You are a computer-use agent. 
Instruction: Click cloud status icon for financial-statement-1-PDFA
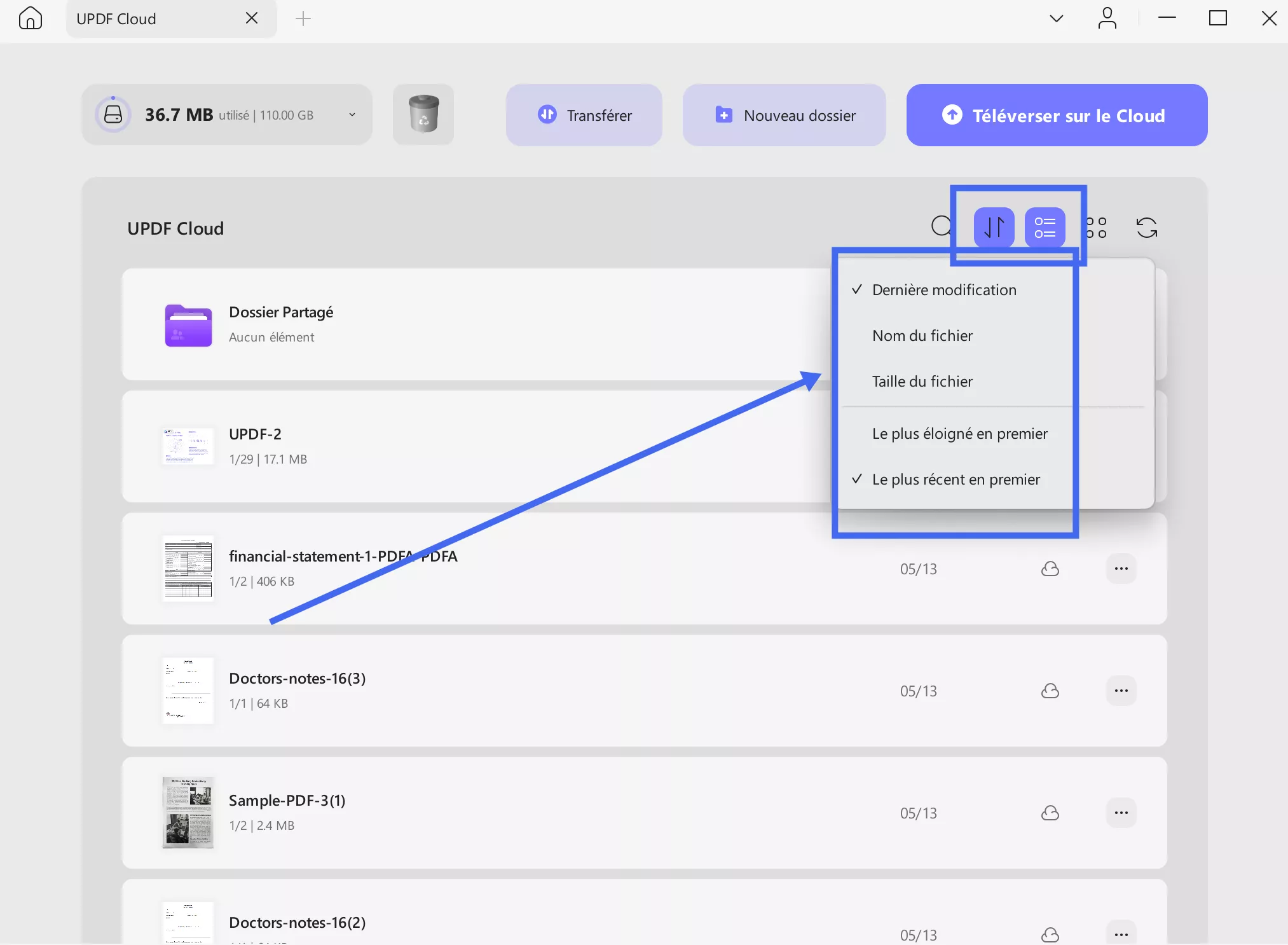point(1050,569)
